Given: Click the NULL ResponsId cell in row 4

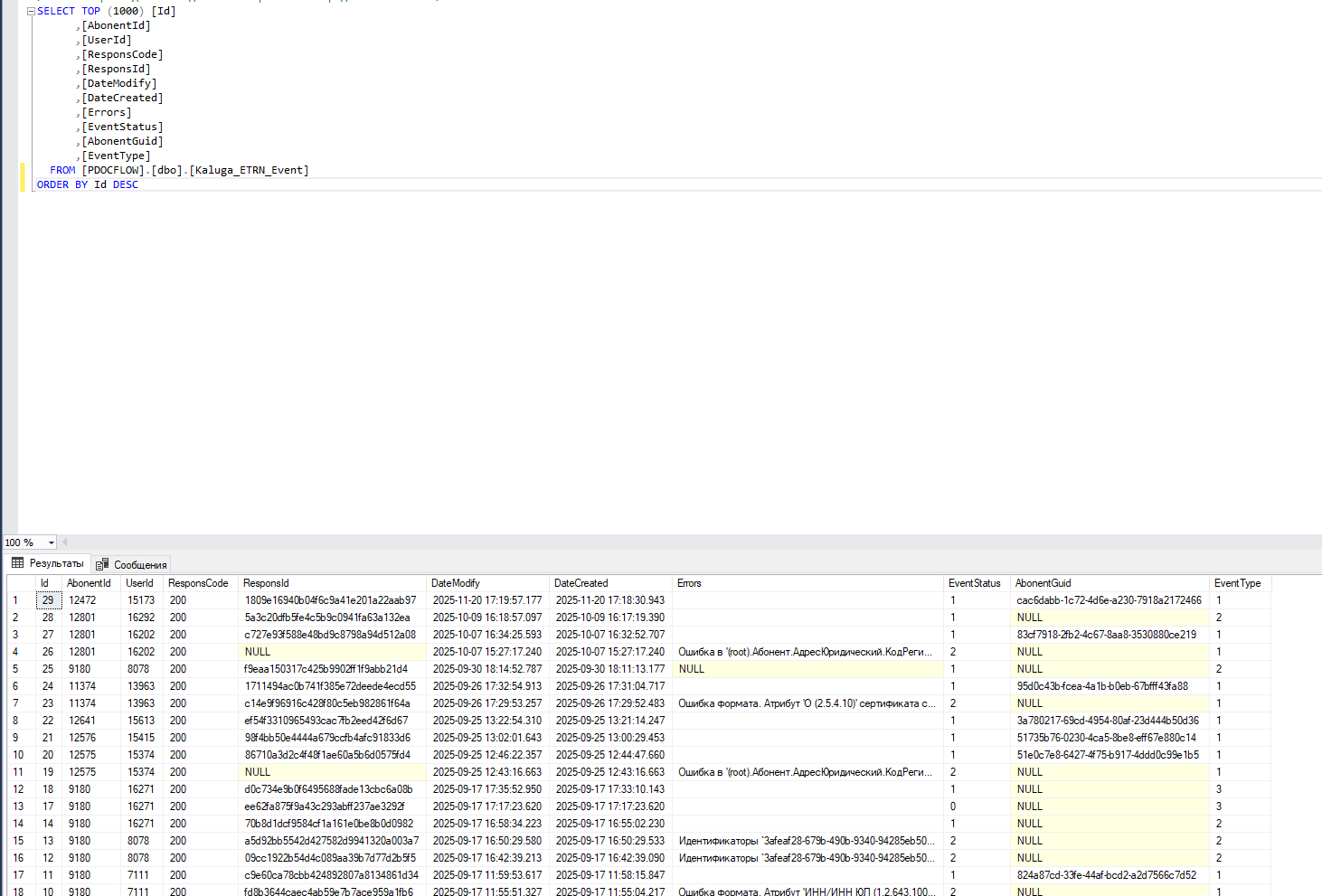Looking at the screenshot, I should click(x=332, y=652).
